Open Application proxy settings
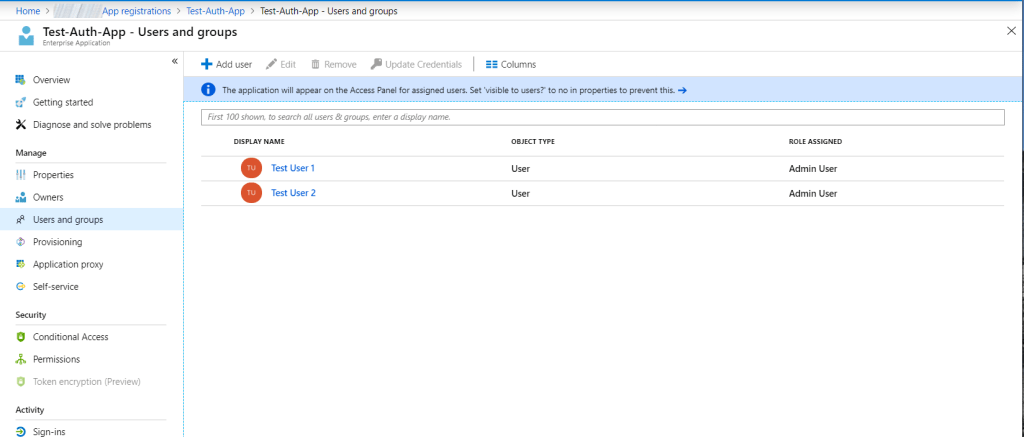The height and width of the screenshot is (437, 1024). [x=67, y=264]
